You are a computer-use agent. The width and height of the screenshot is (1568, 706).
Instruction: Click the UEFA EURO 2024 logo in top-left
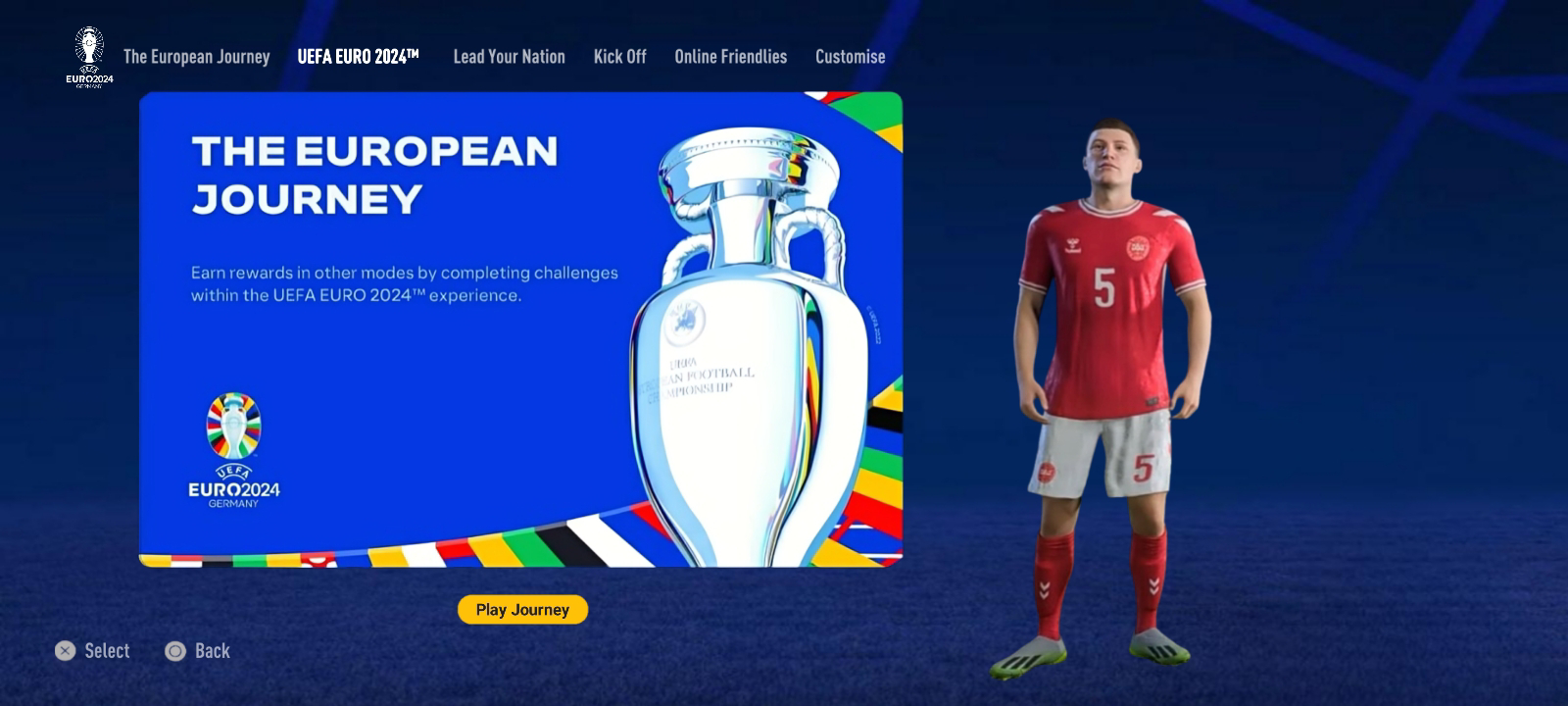(x=89, y=57)
